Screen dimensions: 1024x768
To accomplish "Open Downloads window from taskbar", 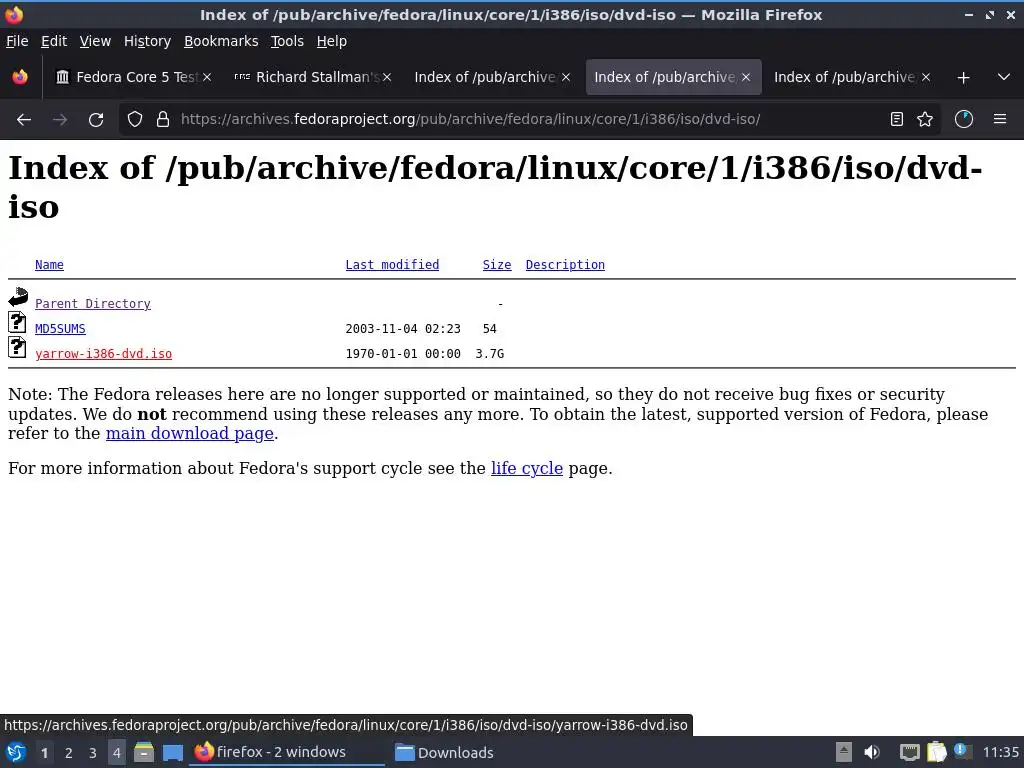I will pos(445,752).
